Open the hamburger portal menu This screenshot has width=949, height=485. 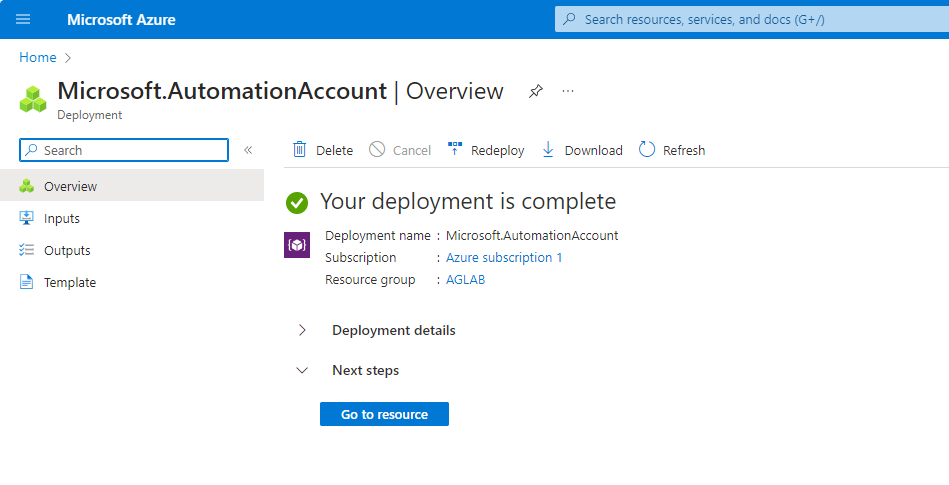(x=23, y=20)
